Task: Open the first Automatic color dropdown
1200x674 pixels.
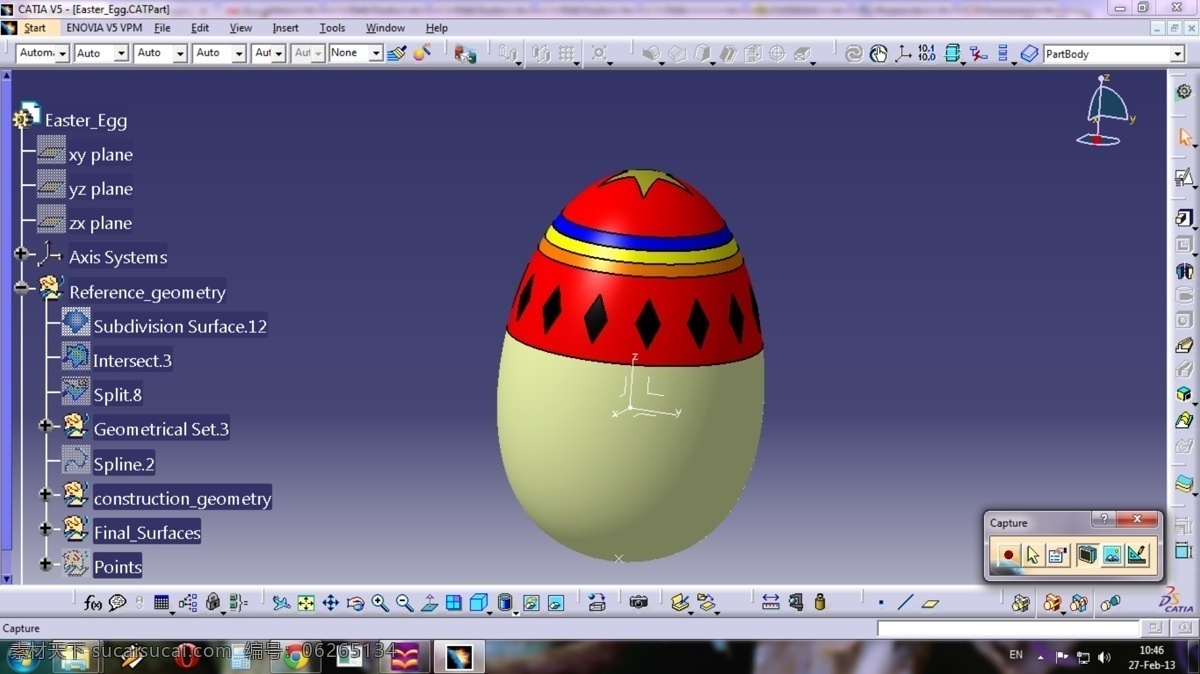Action: pyautogui.click(x=62, y=53)
